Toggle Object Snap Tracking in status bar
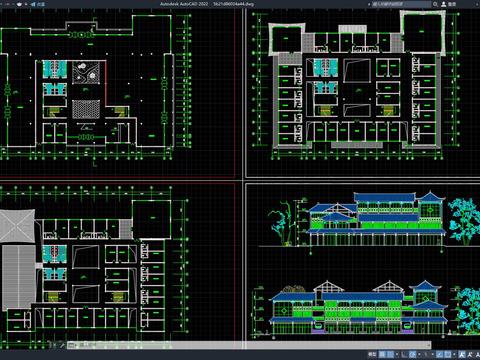The image size is (480, 360). (x=439, y=354)
